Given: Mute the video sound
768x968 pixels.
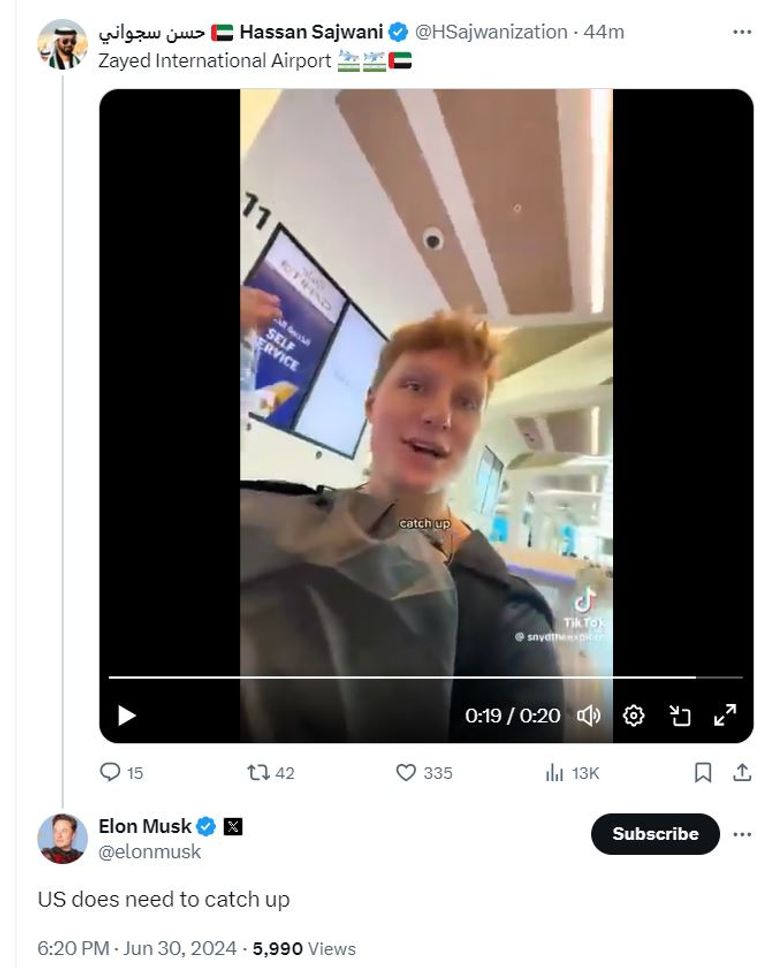Looking at the screenshot, I should coord(589,715).
